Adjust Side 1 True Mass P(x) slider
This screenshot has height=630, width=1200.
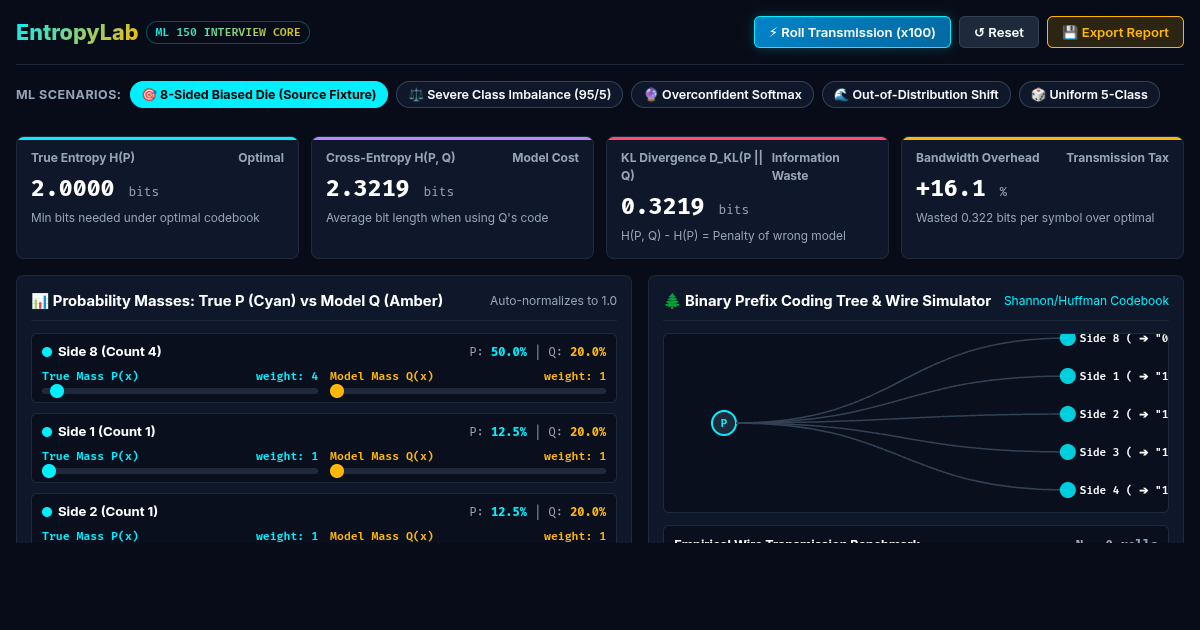(180, 471)
